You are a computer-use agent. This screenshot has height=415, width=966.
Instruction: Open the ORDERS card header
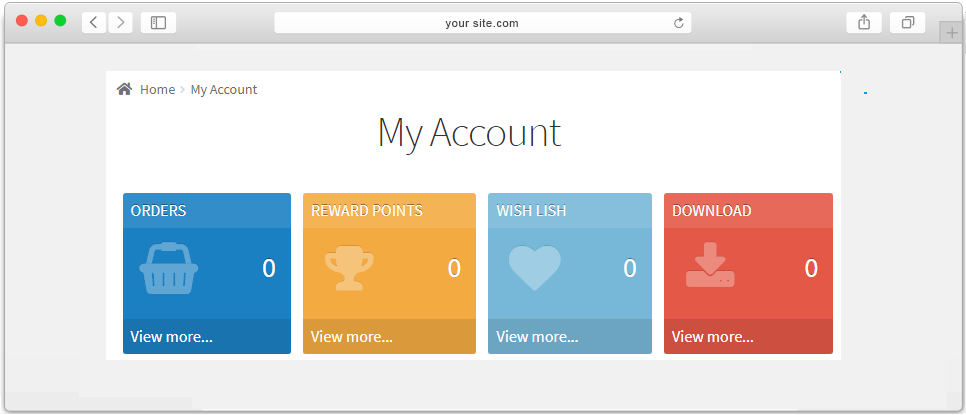[207, 211]
